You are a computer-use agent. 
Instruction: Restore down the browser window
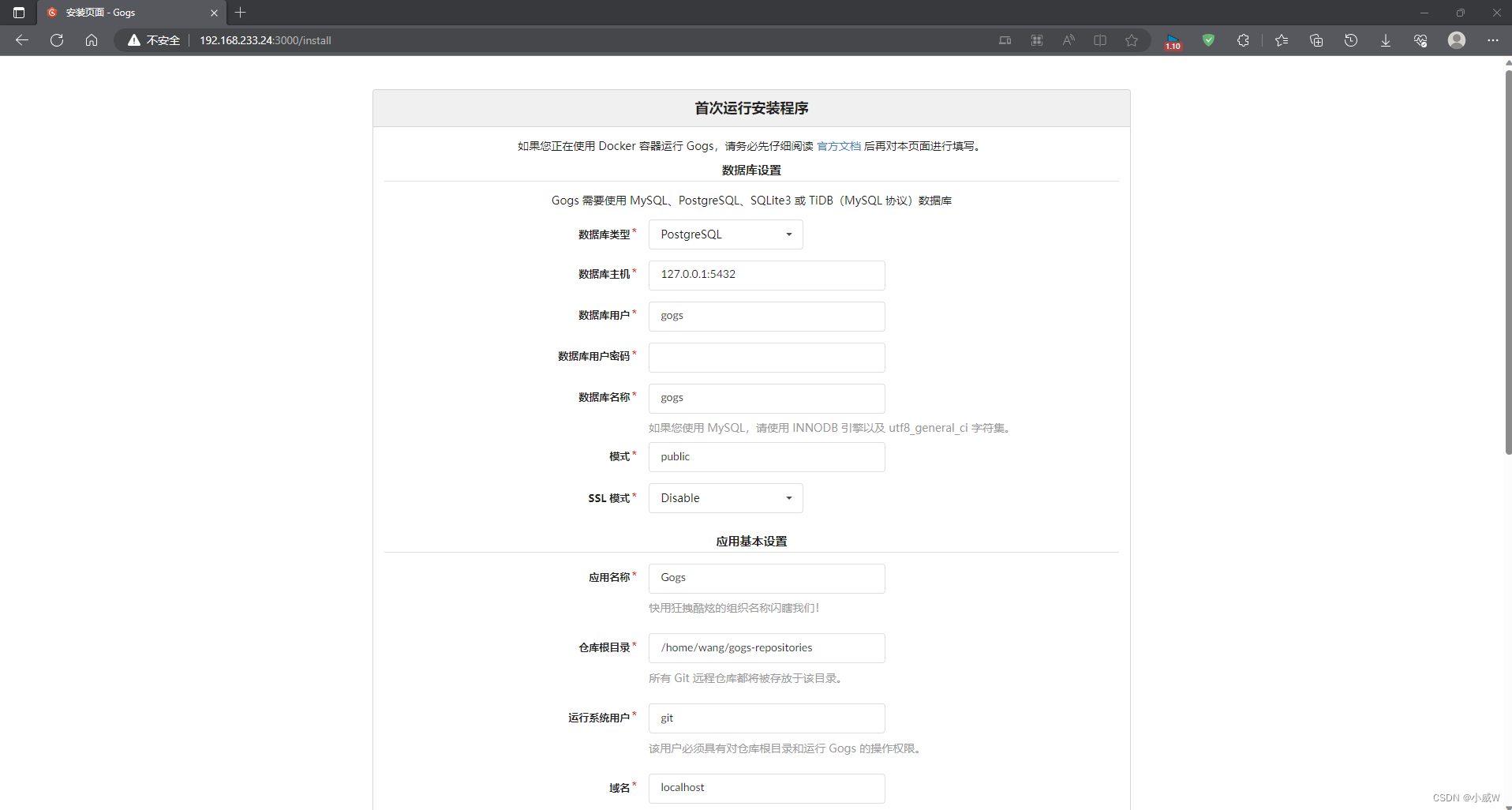tap(1461, 13)
